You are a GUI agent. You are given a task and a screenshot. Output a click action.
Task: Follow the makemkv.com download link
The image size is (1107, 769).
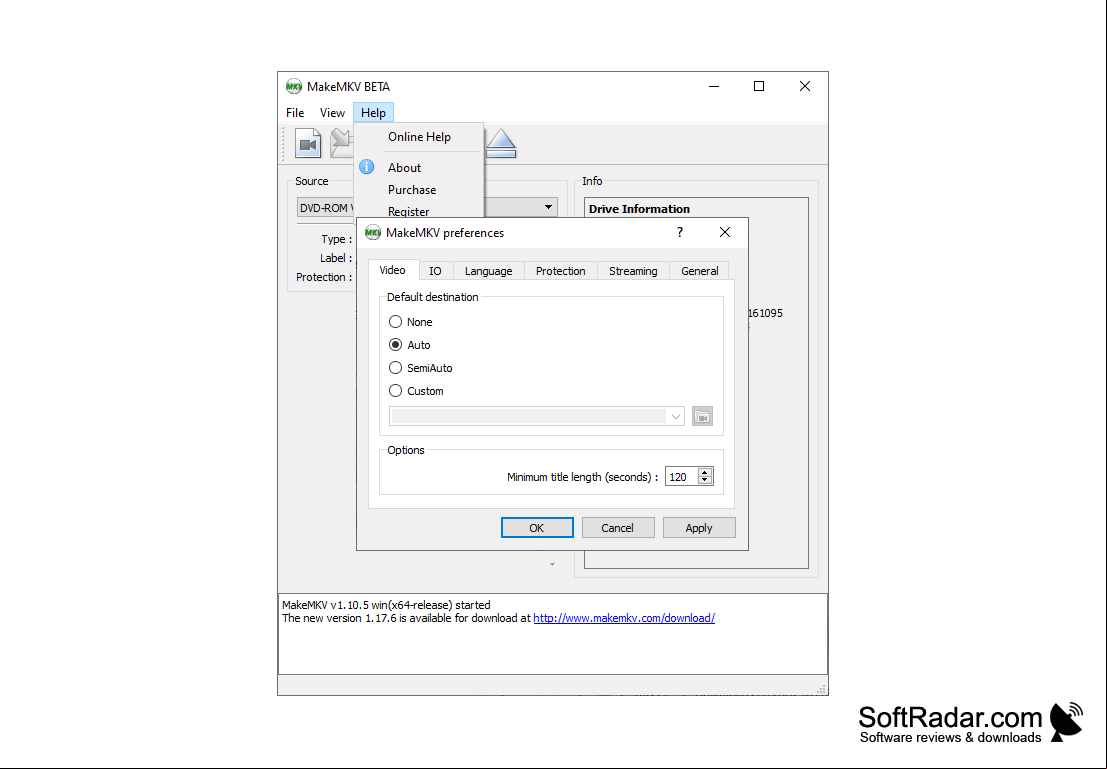(x=624, y=618)
